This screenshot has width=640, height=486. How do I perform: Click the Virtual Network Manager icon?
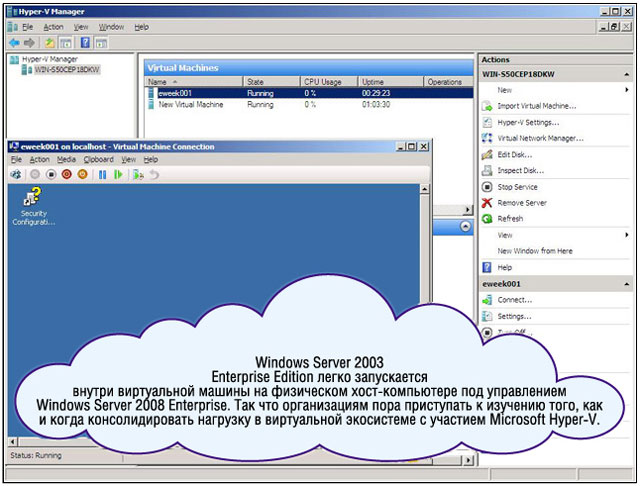(x=487, y=138)
